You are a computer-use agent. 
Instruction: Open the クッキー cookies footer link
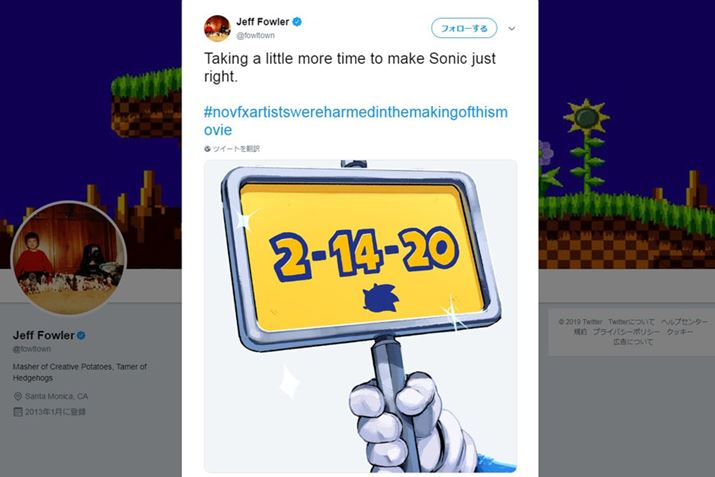tap(679, 332)
